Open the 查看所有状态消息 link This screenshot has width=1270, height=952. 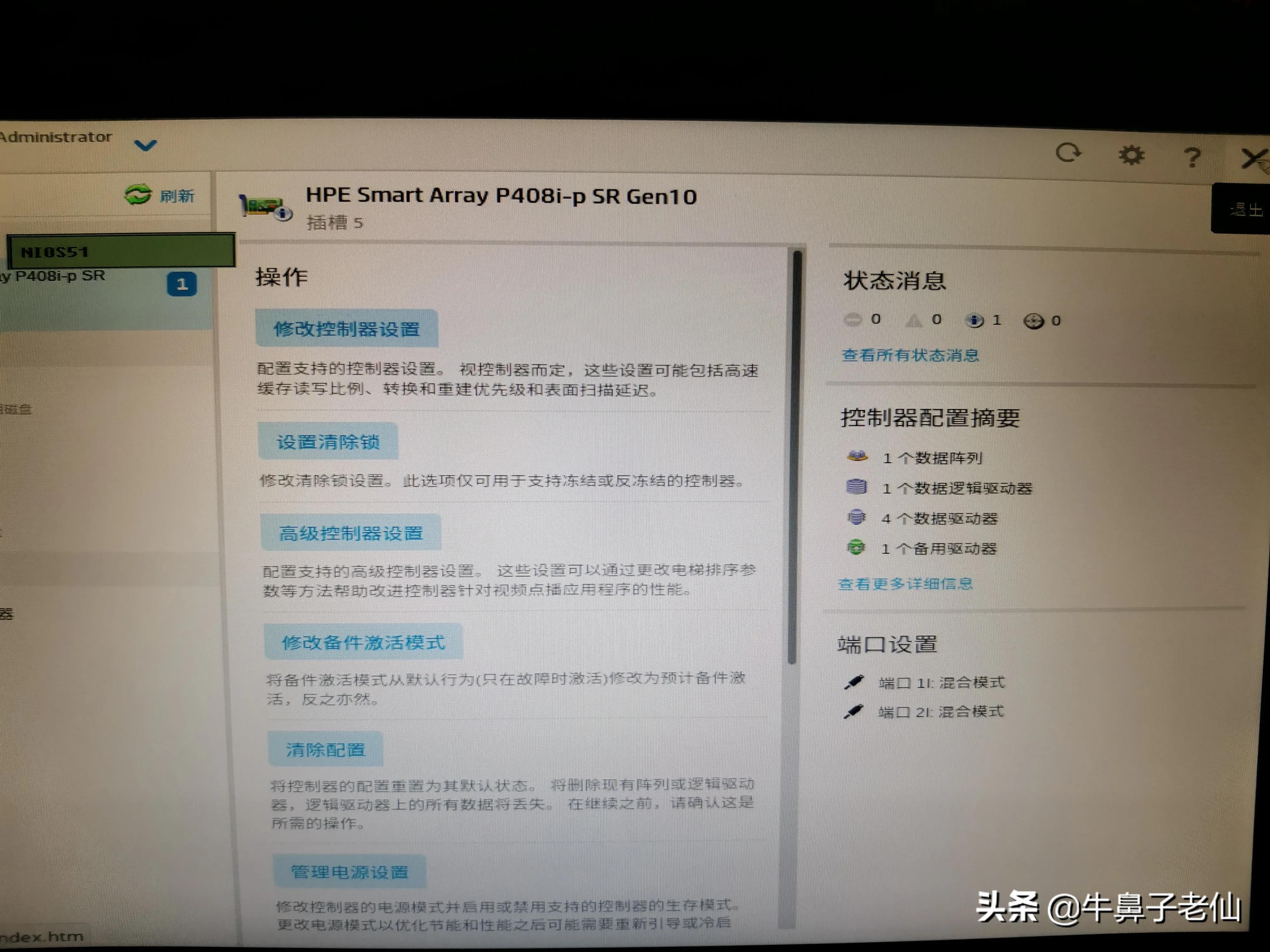910,355
